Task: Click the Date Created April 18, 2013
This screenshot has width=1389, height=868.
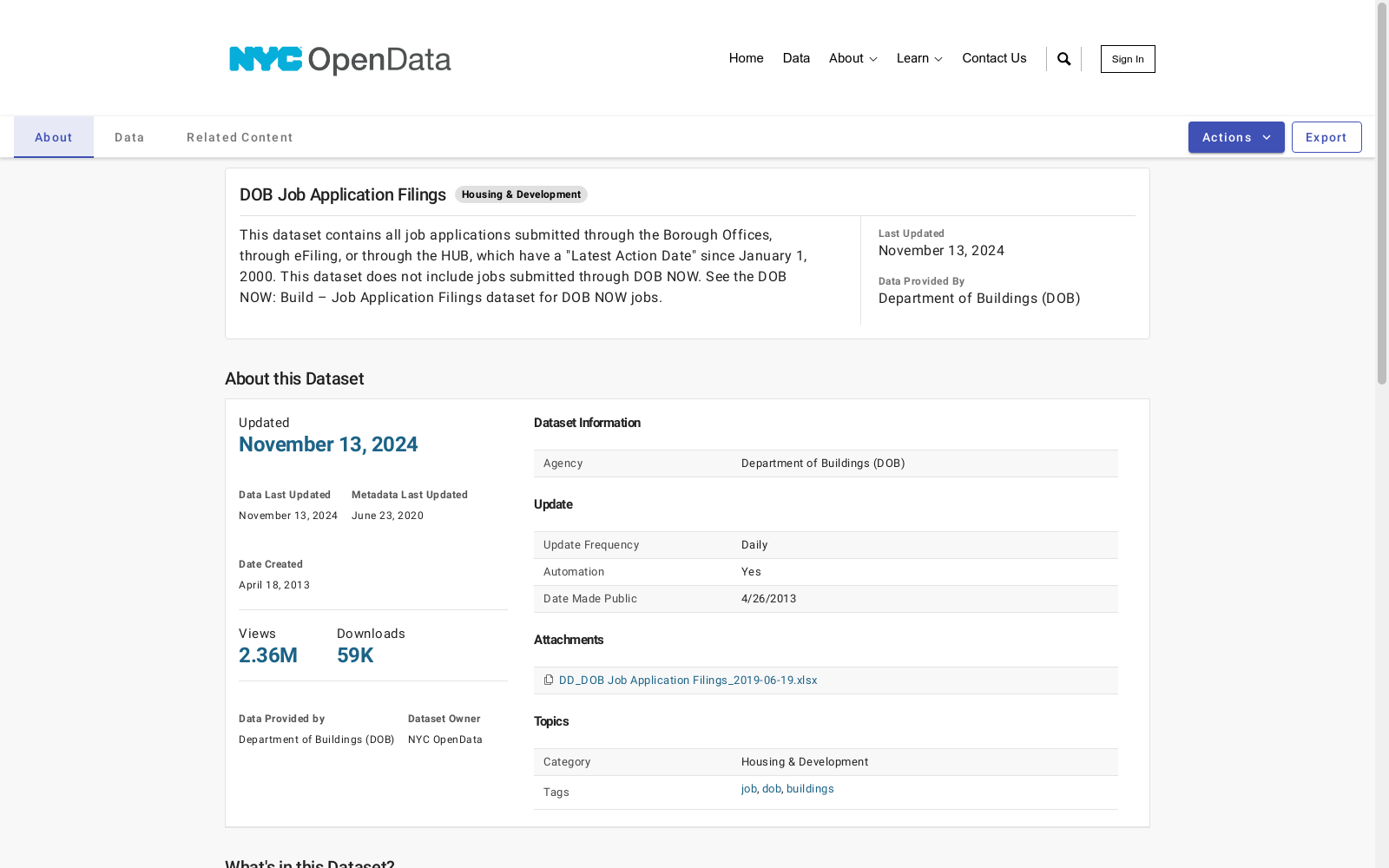Action: click(x=274, y=585)
